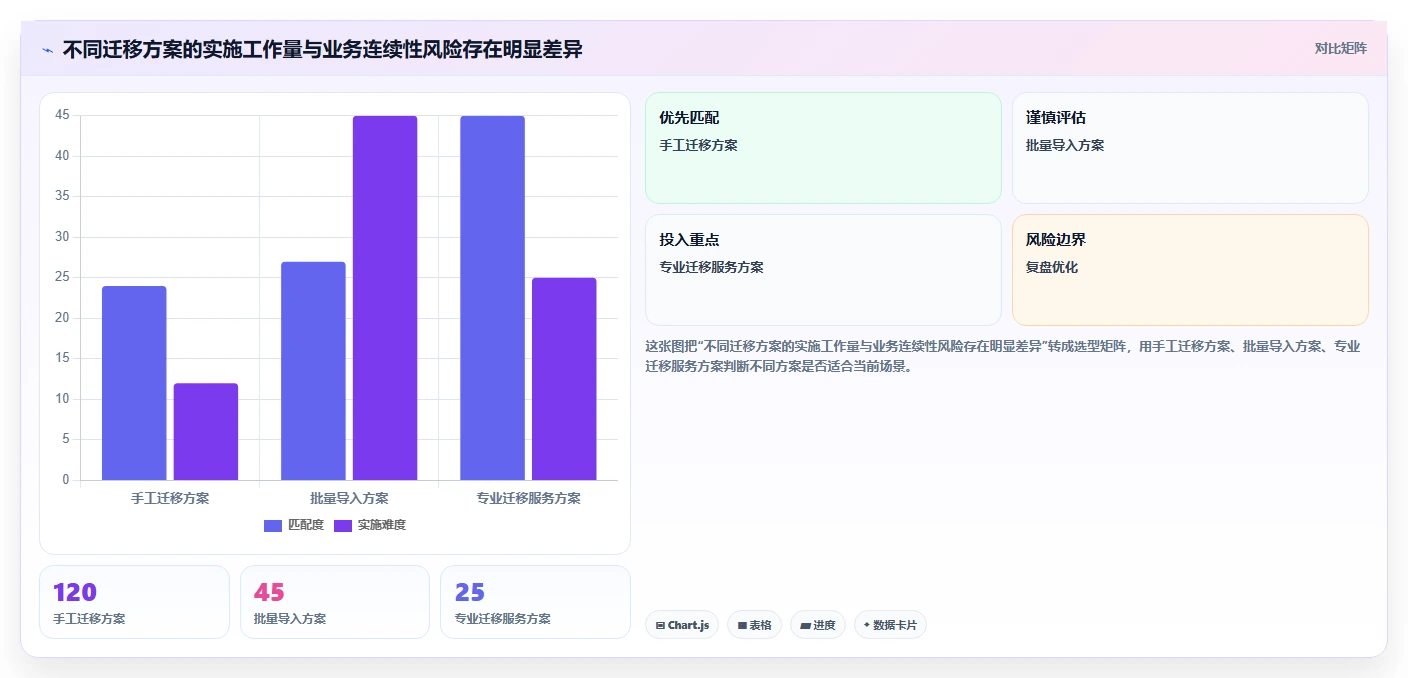Click the Chart.js tag chip
This screenshot has height=678, width=1408.
[682, 625]
